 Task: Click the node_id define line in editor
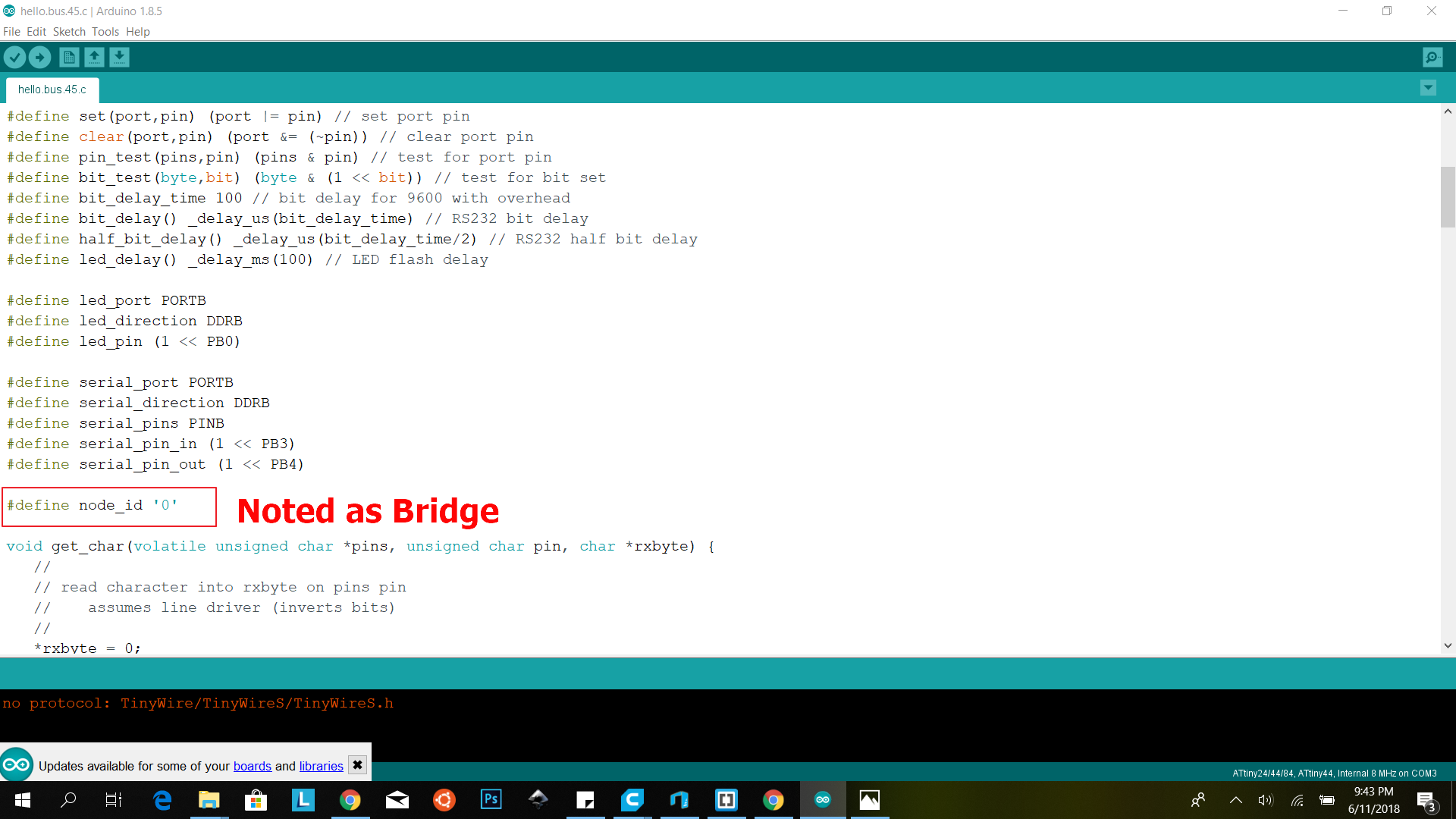coord(93,505)
